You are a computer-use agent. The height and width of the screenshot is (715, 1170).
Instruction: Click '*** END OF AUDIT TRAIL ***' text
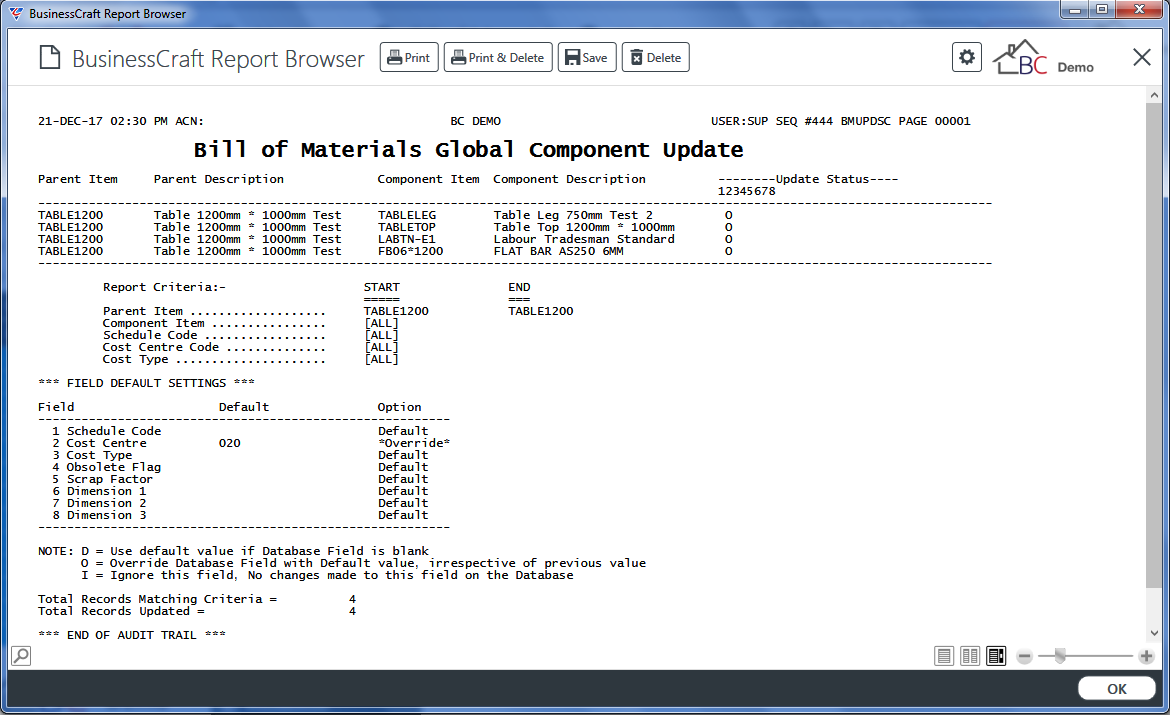click(132, 635)
